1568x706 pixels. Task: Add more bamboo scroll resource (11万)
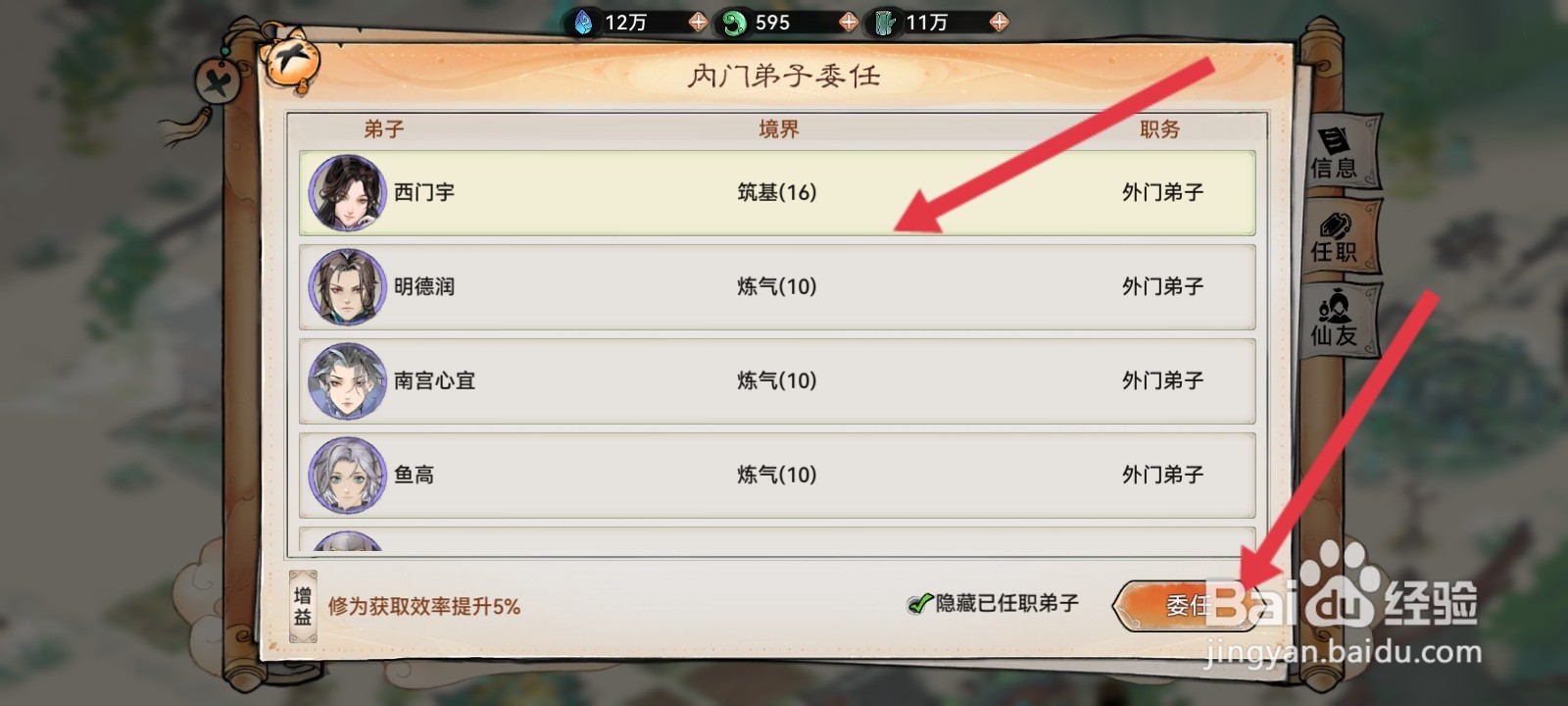(999, 22)
